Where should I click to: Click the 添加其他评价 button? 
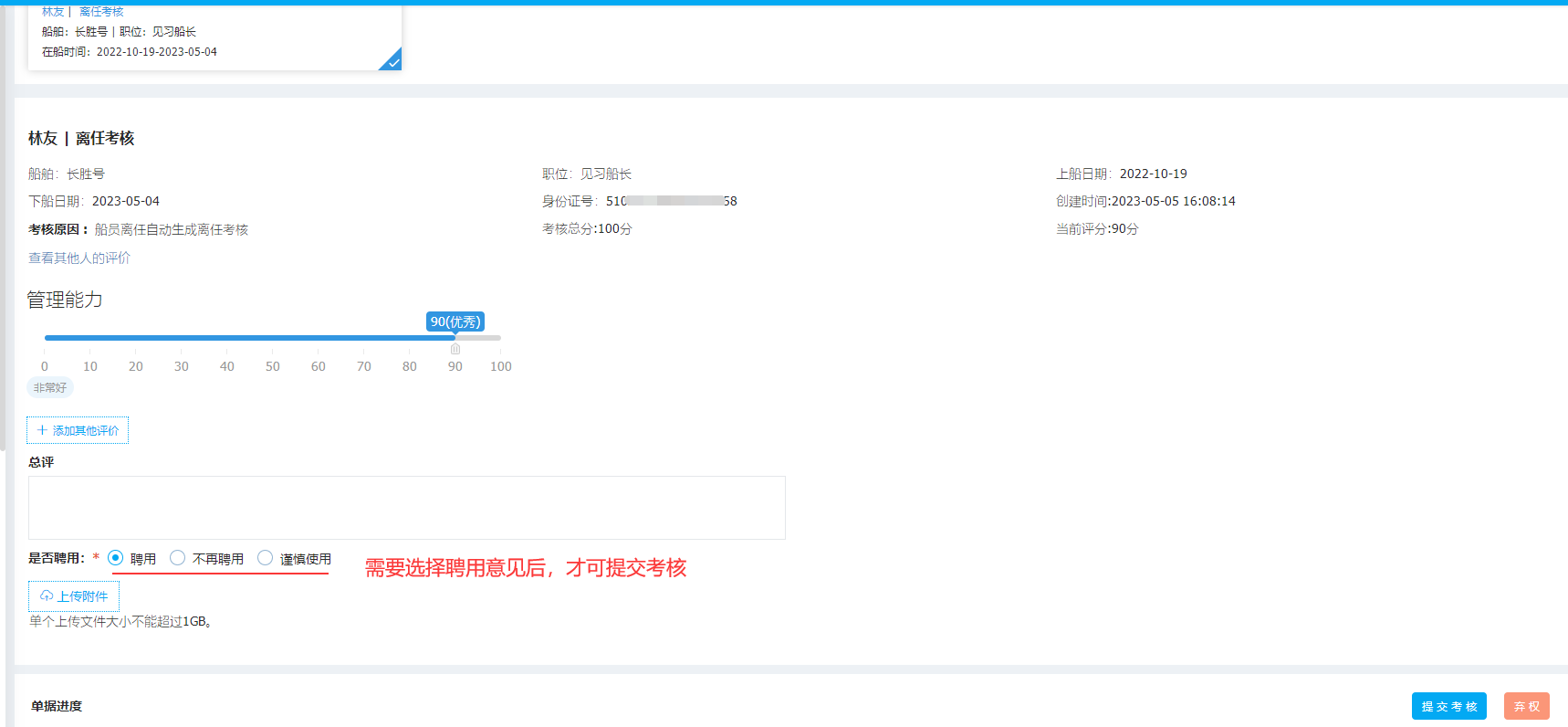point(78,430)
